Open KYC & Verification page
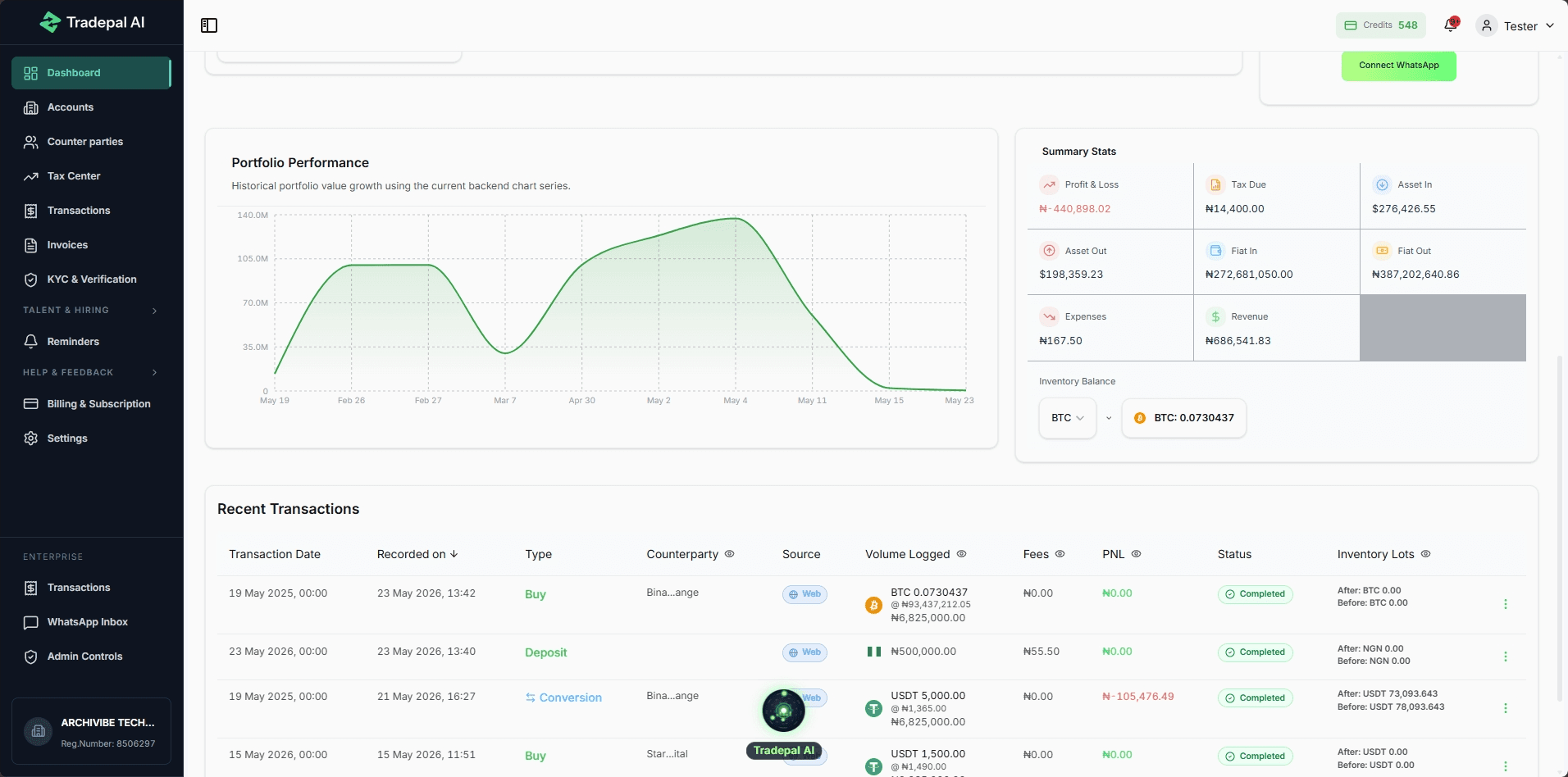 91,279
